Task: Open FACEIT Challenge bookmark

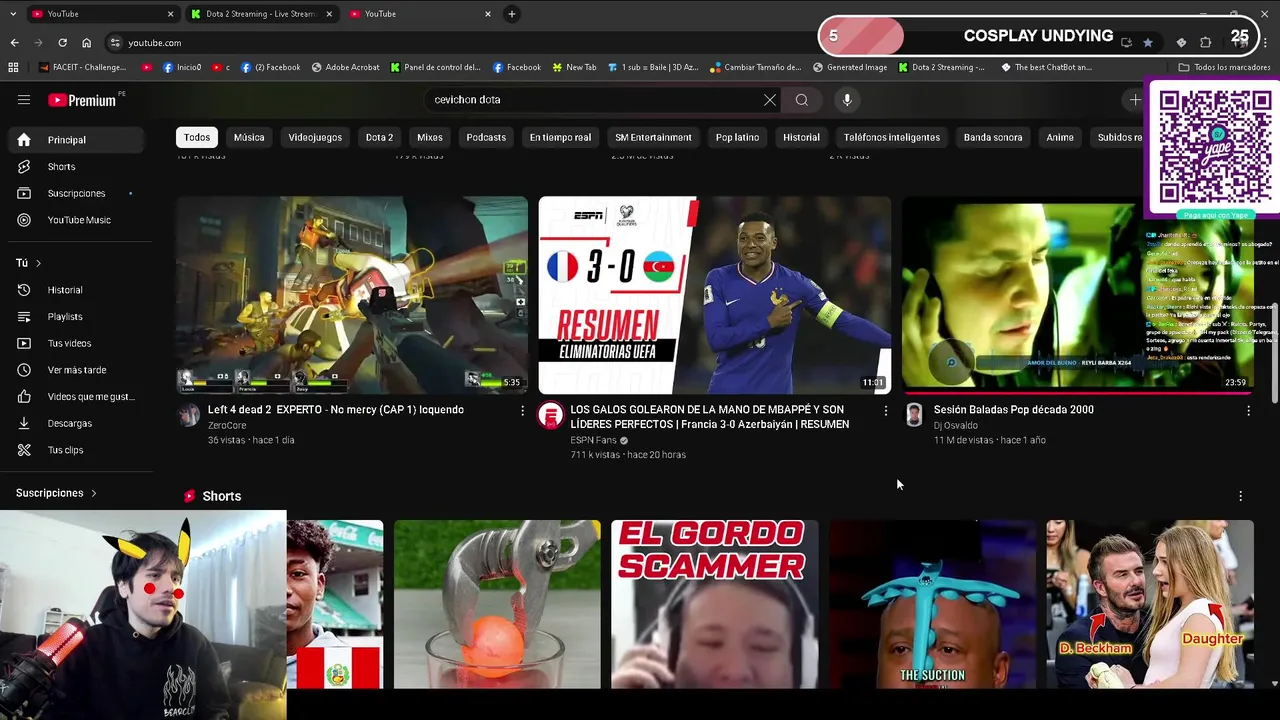Action: (83, 67)
